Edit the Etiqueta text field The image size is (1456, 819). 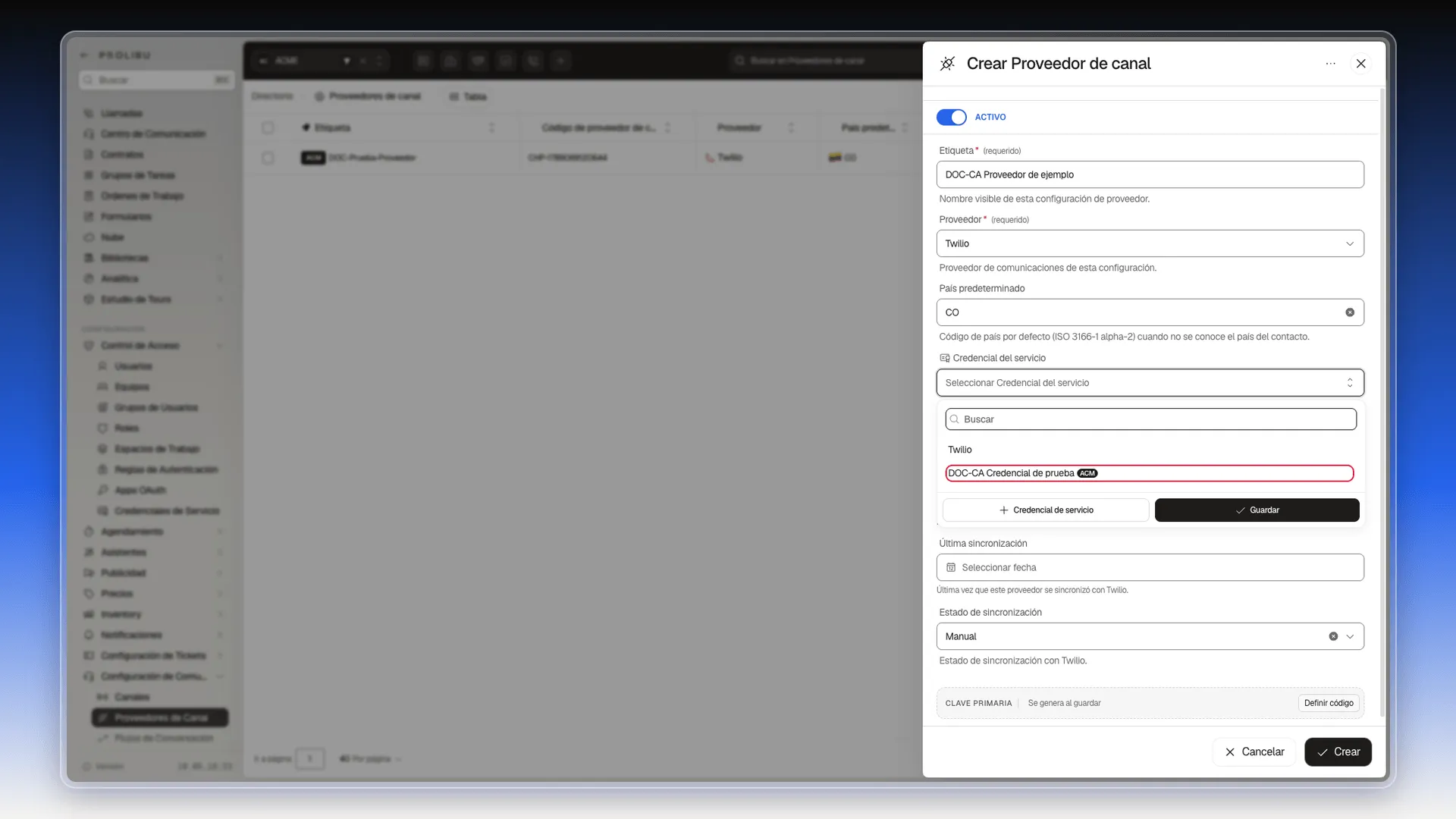(1150, 174)
